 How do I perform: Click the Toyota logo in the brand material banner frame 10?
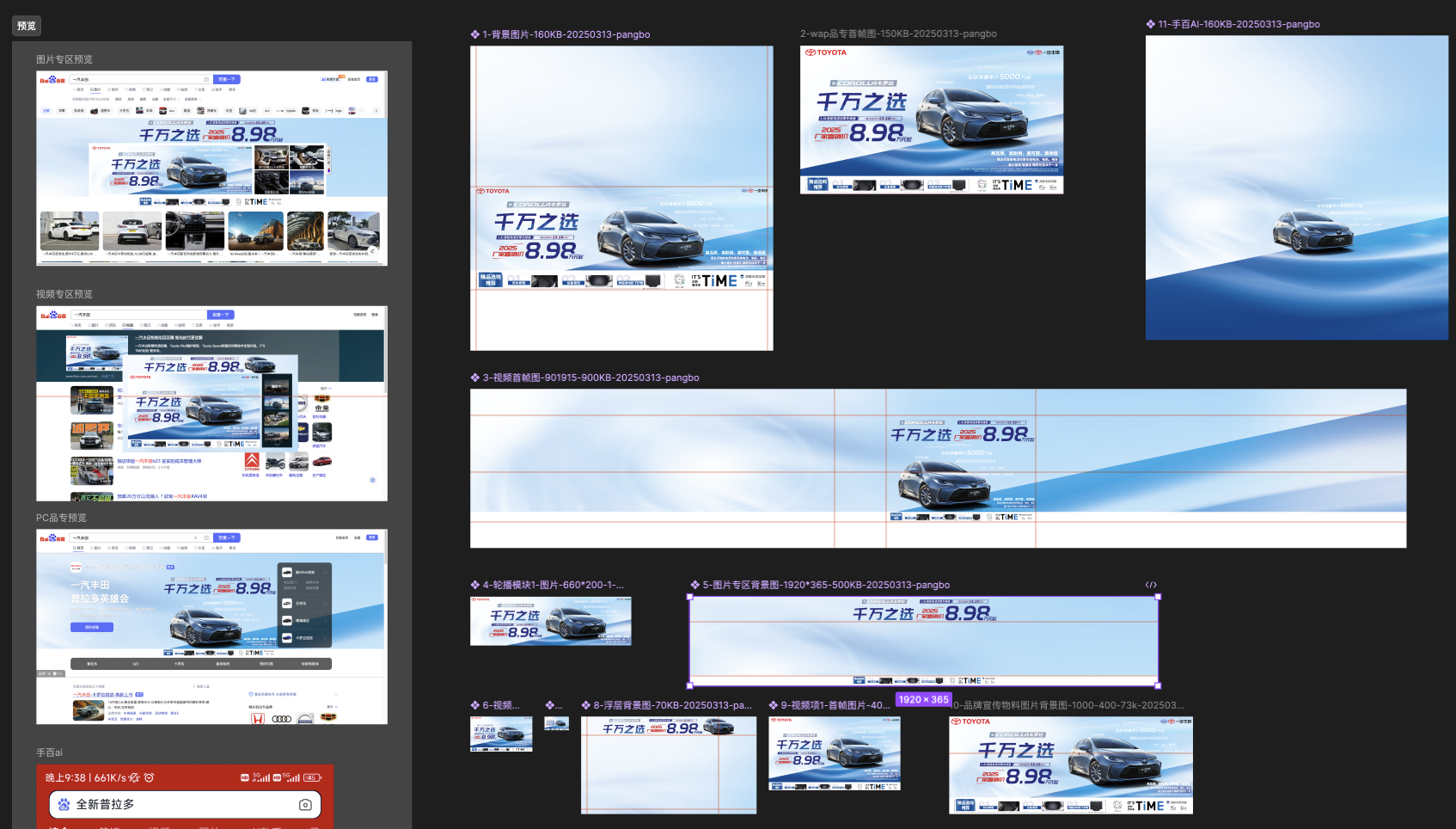(970, 722)
